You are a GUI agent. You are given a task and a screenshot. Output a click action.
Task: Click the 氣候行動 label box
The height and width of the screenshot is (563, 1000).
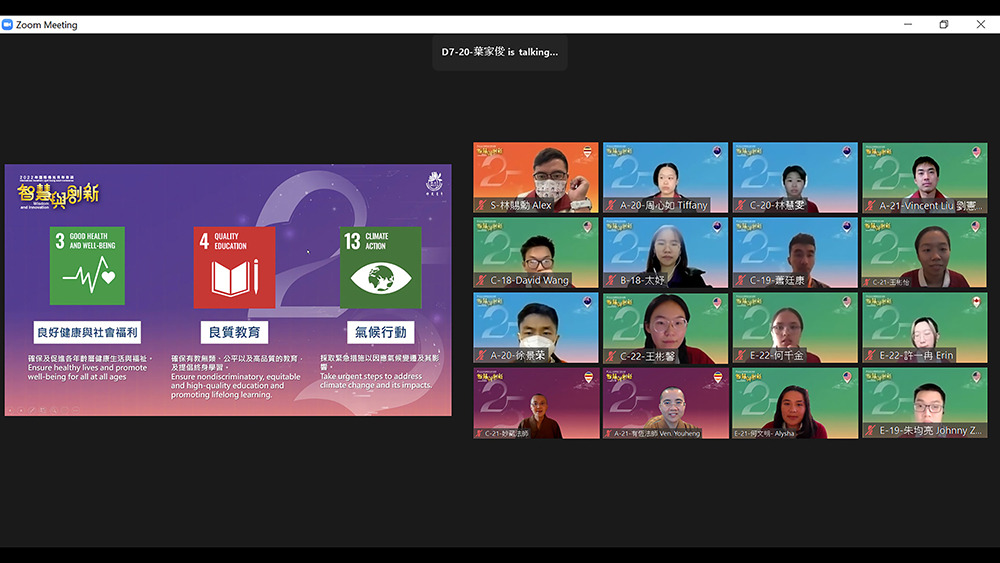[x=380, y=332]
